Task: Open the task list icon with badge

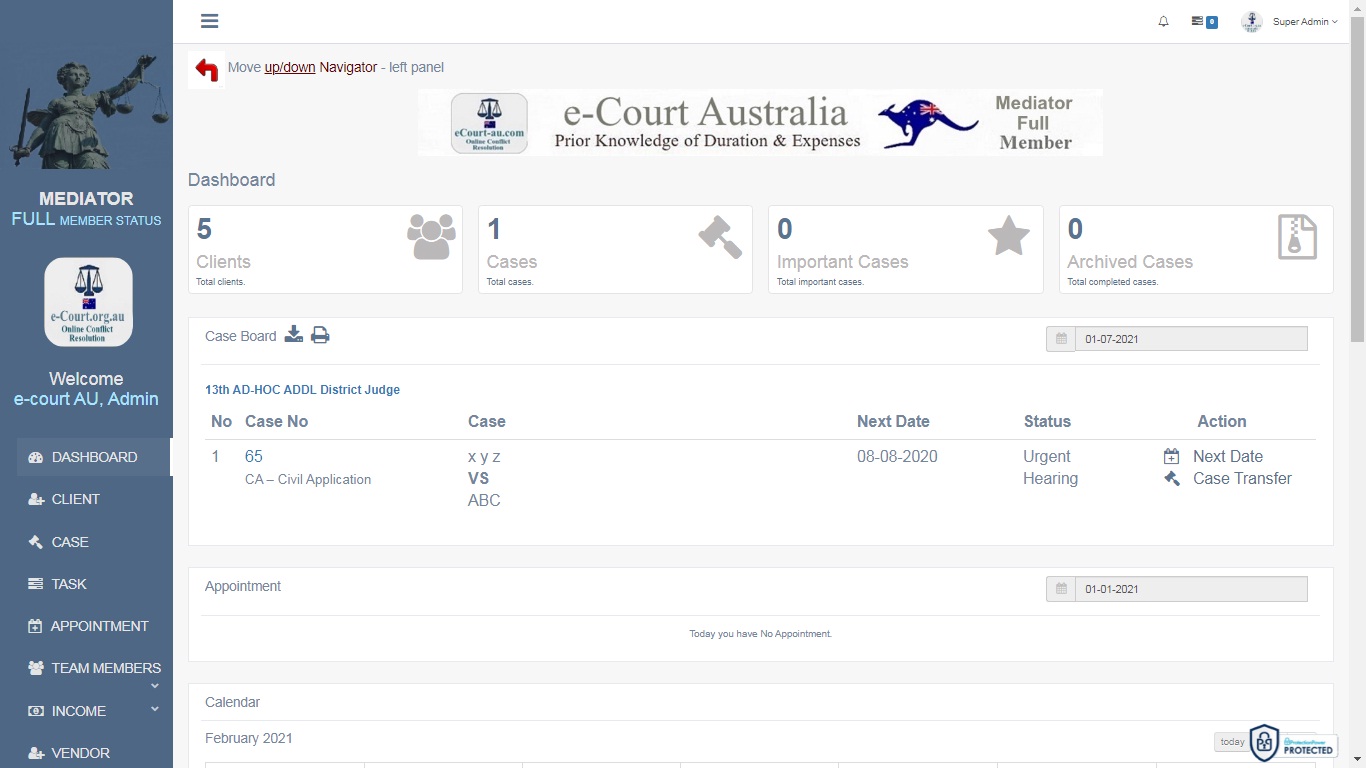Action: coord(1203,21)
